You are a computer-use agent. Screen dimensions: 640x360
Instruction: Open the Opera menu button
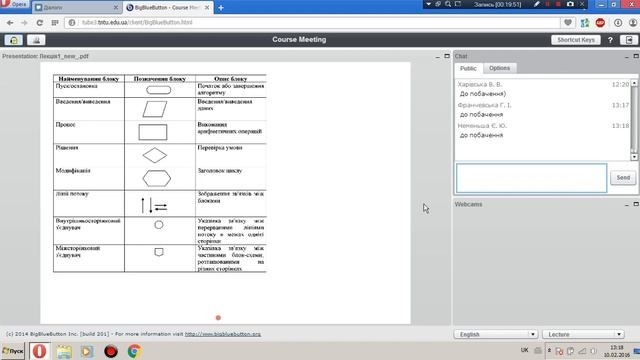[14, 4]
